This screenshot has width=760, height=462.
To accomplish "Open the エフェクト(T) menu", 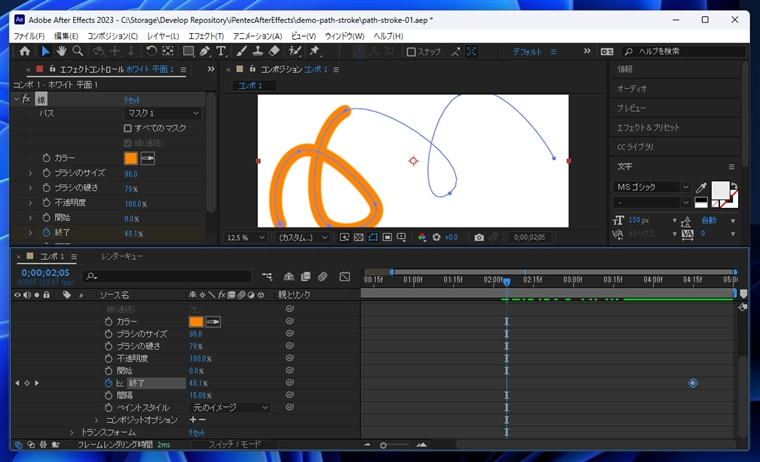I will point(206,36).
